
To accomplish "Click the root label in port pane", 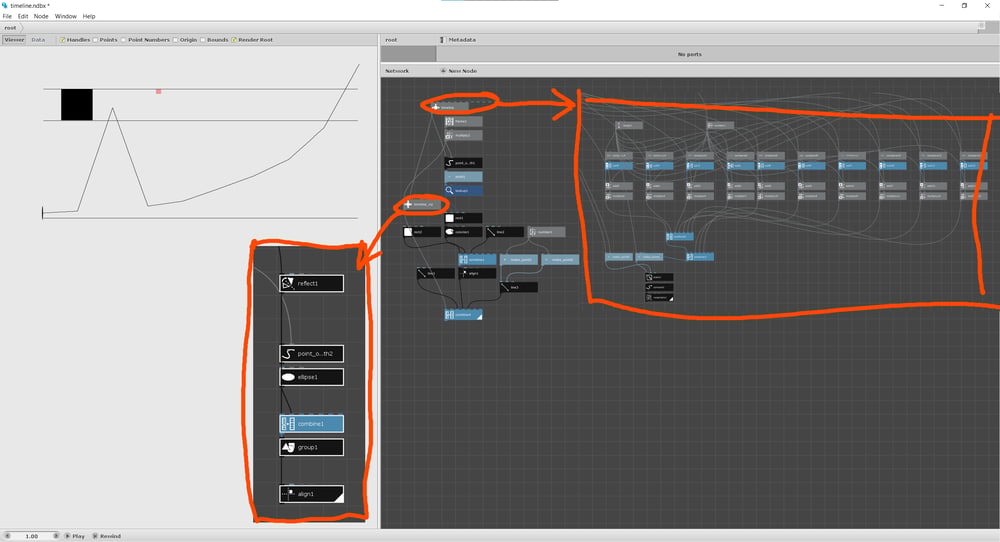I will point(391,40).
